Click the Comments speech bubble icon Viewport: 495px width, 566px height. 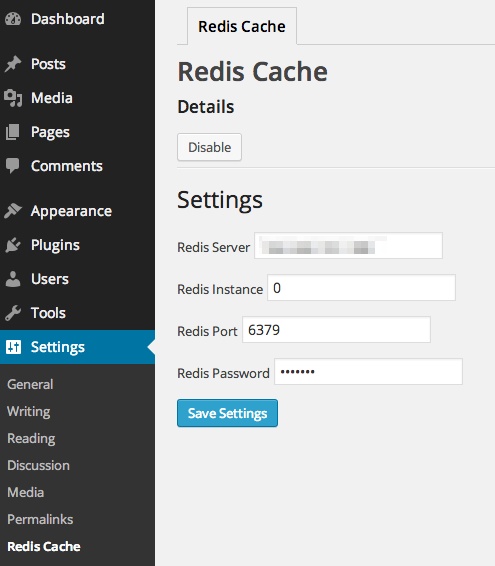[x=13, y=166]
